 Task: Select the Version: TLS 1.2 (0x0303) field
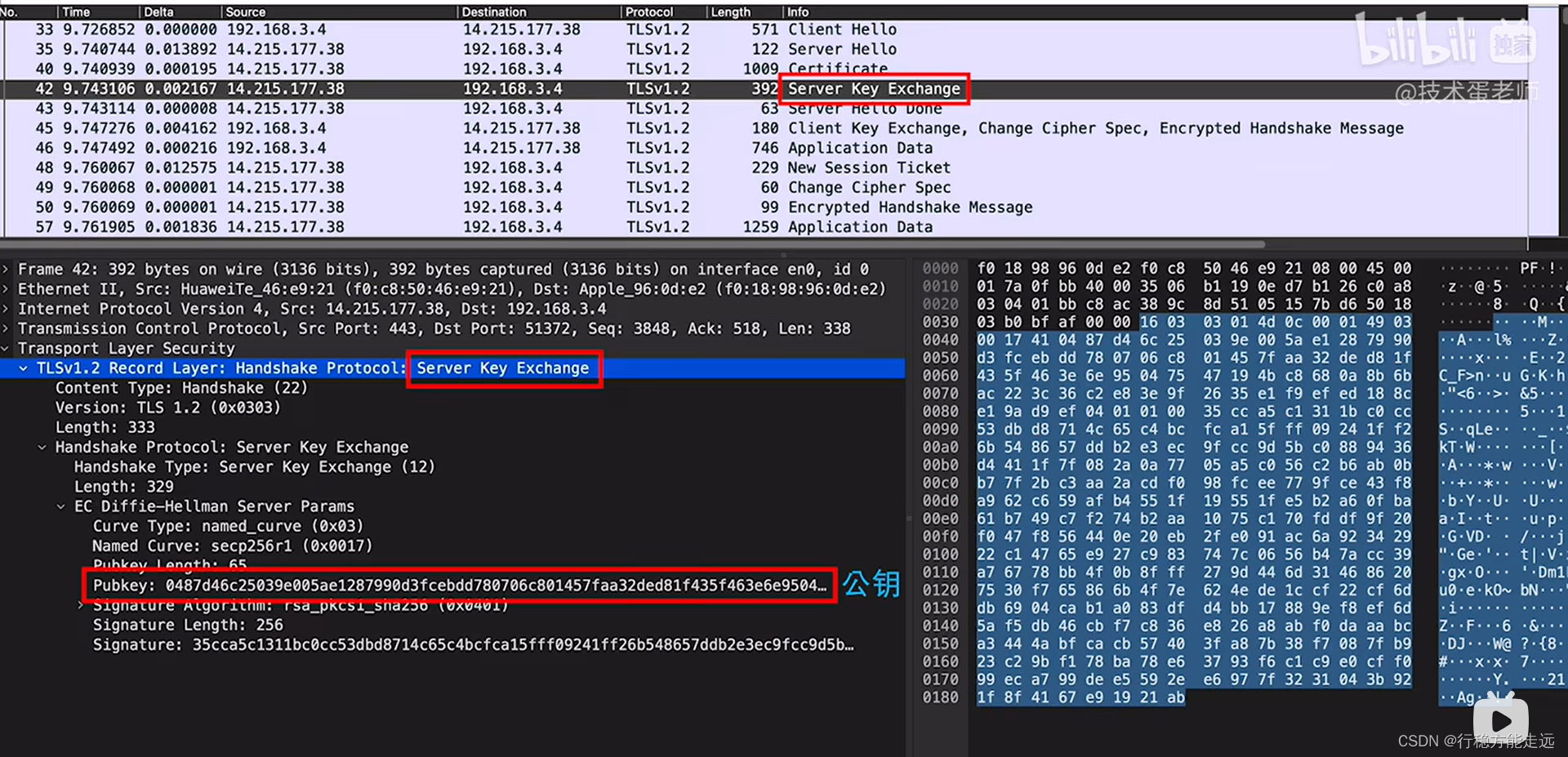coord(167,407)
